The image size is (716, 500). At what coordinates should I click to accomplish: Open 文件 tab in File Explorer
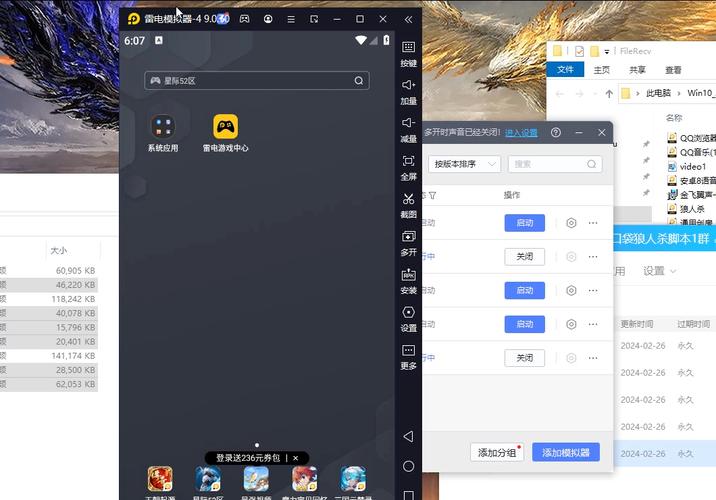tap(565, 69)
